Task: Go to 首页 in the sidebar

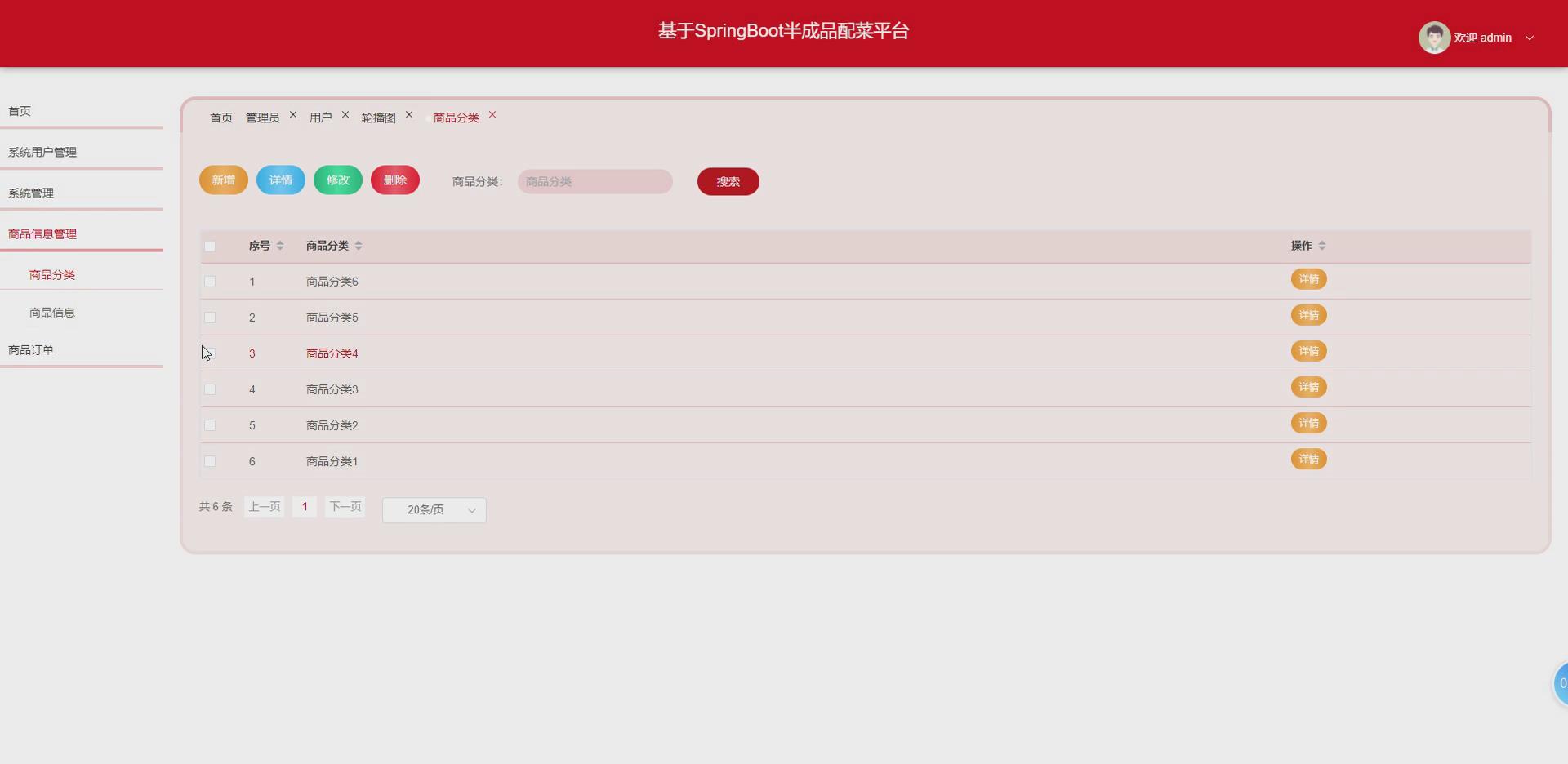Action: [82, 111]
